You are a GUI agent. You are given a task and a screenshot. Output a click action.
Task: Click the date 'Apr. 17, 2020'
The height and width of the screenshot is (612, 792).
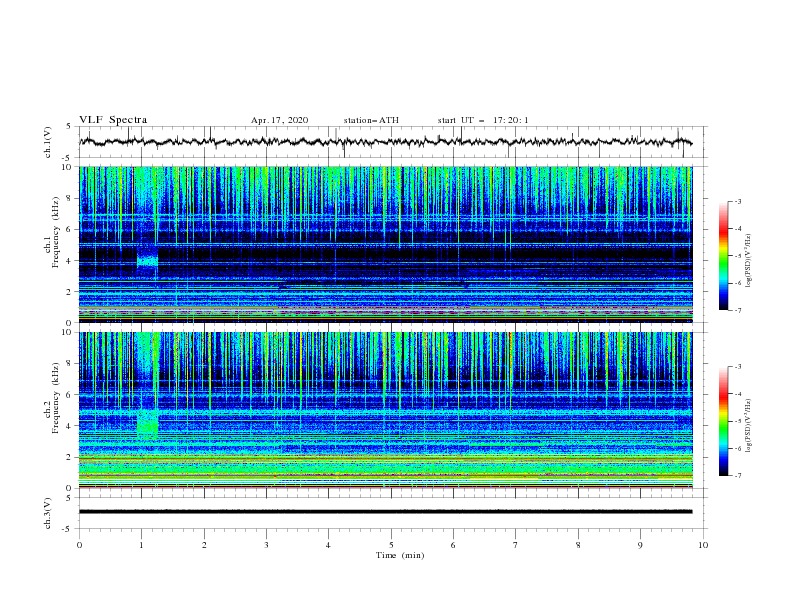coord(279,120)
